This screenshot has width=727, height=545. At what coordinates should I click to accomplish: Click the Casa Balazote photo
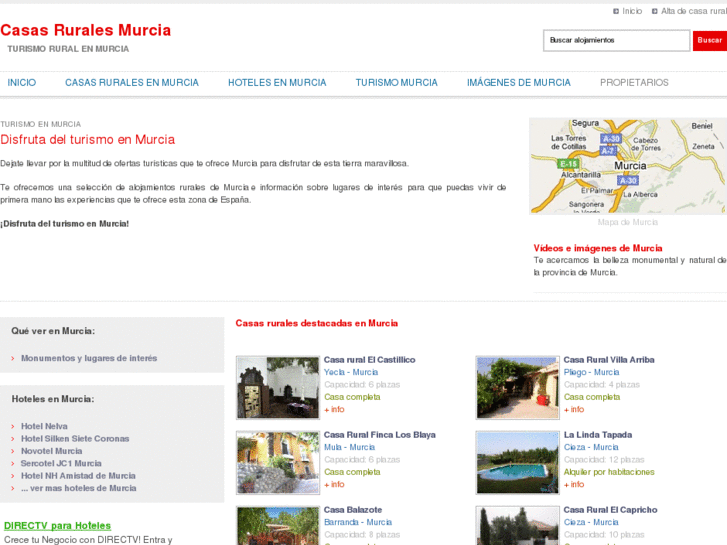[x=278, y=526]
